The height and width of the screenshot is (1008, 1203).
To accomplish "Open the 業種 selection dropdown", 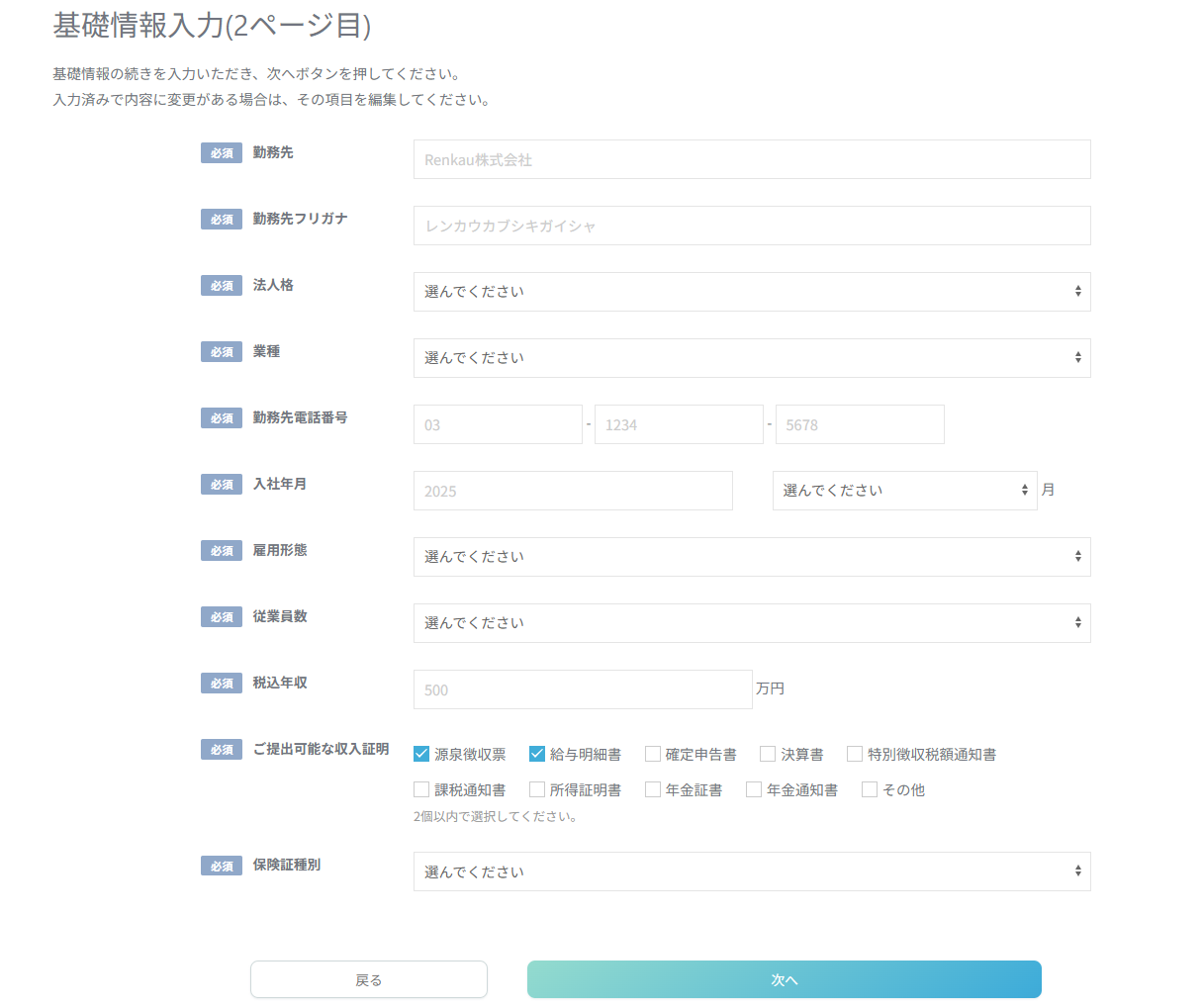I will point(752,358).
